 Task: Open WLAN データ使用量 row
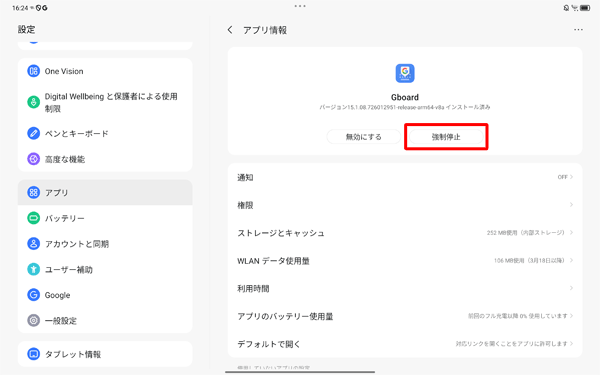click(x=405, y=261)
